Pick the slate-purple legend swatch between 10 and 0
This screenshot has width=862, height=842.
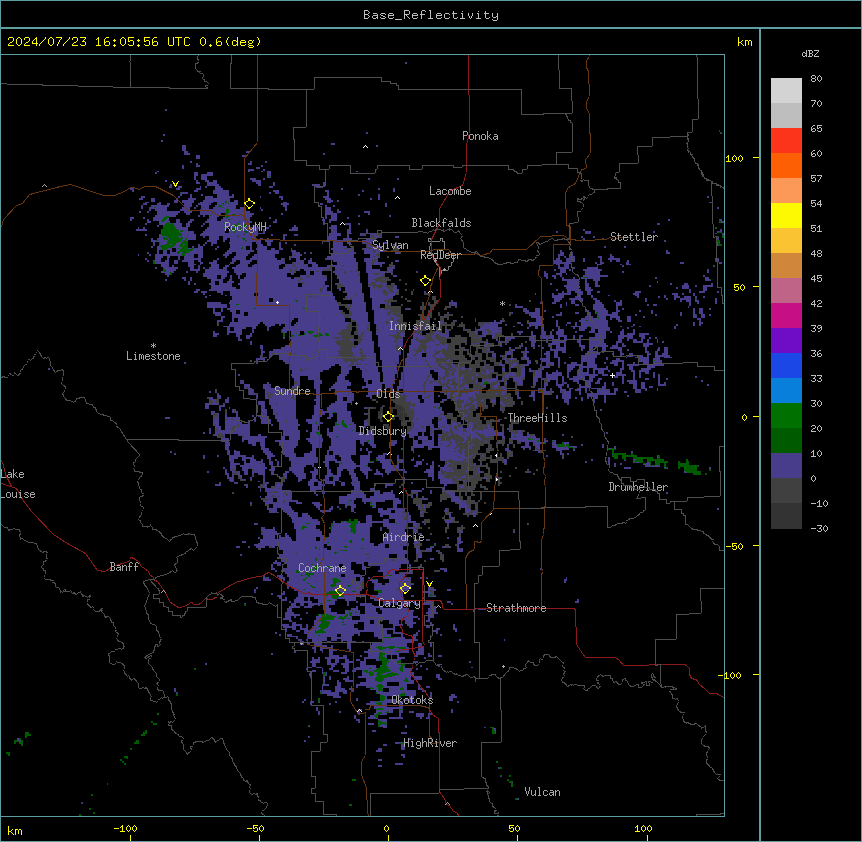click(x=786, y=466)
